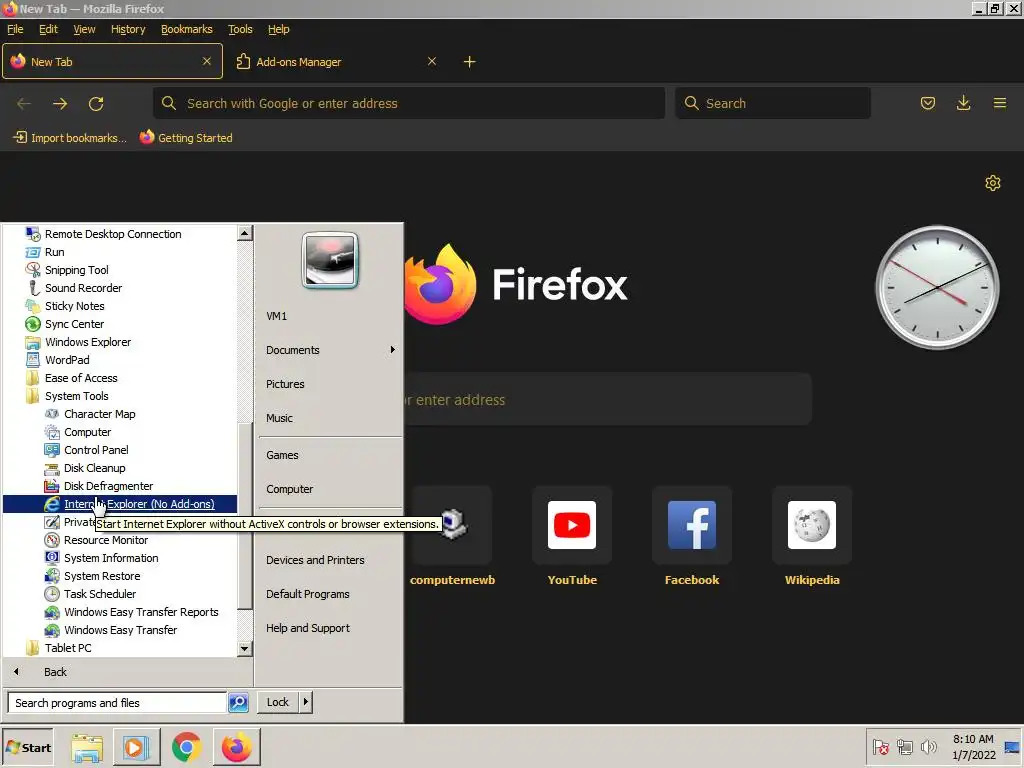Expand the Documents submenu arrow
This screenshot has width=1024, height=768.
coord(392,349)
